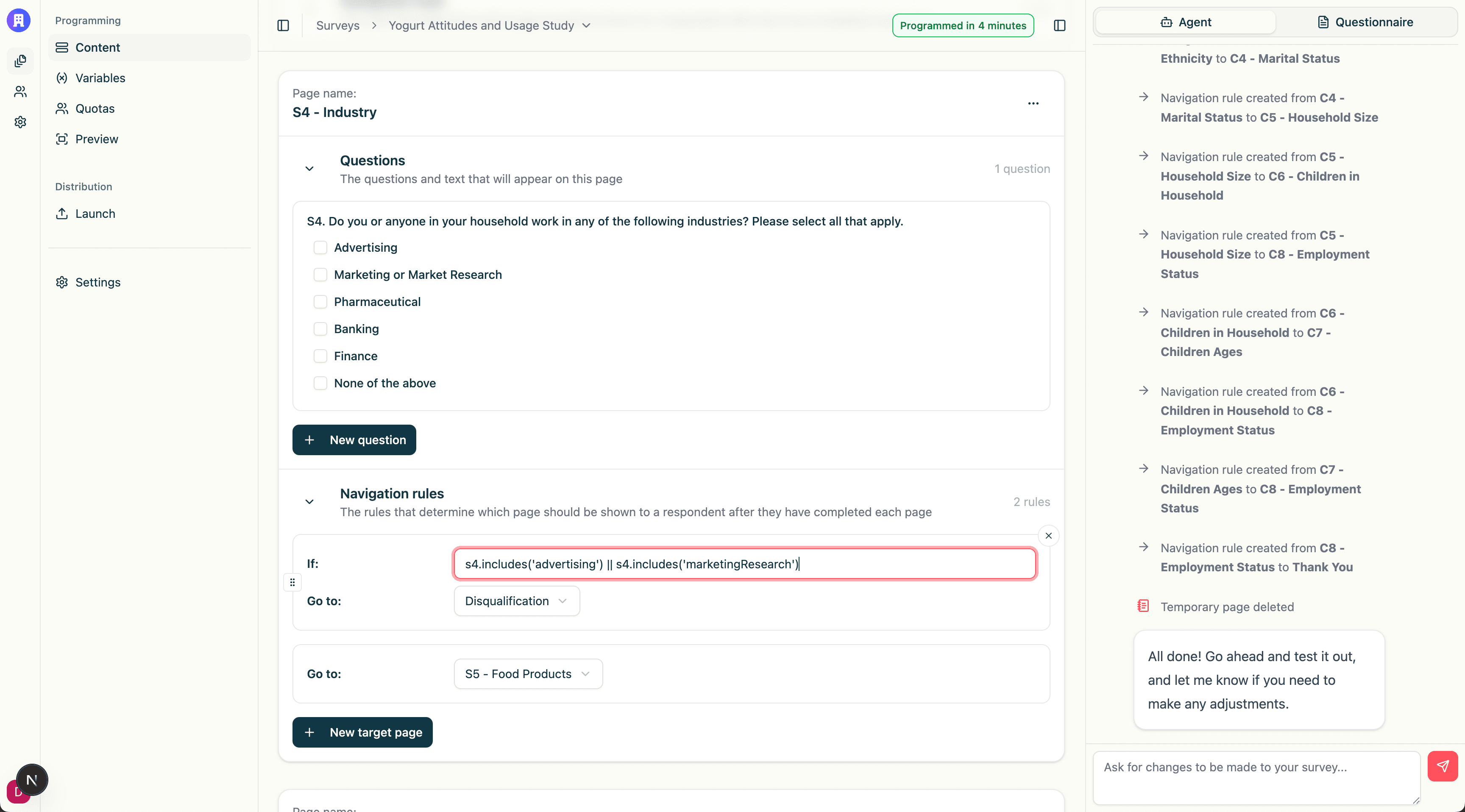The width and height of the screenshot is (1465, 812).
Task: Toggle the right panel layout icon
Action: click(1059, 25)
